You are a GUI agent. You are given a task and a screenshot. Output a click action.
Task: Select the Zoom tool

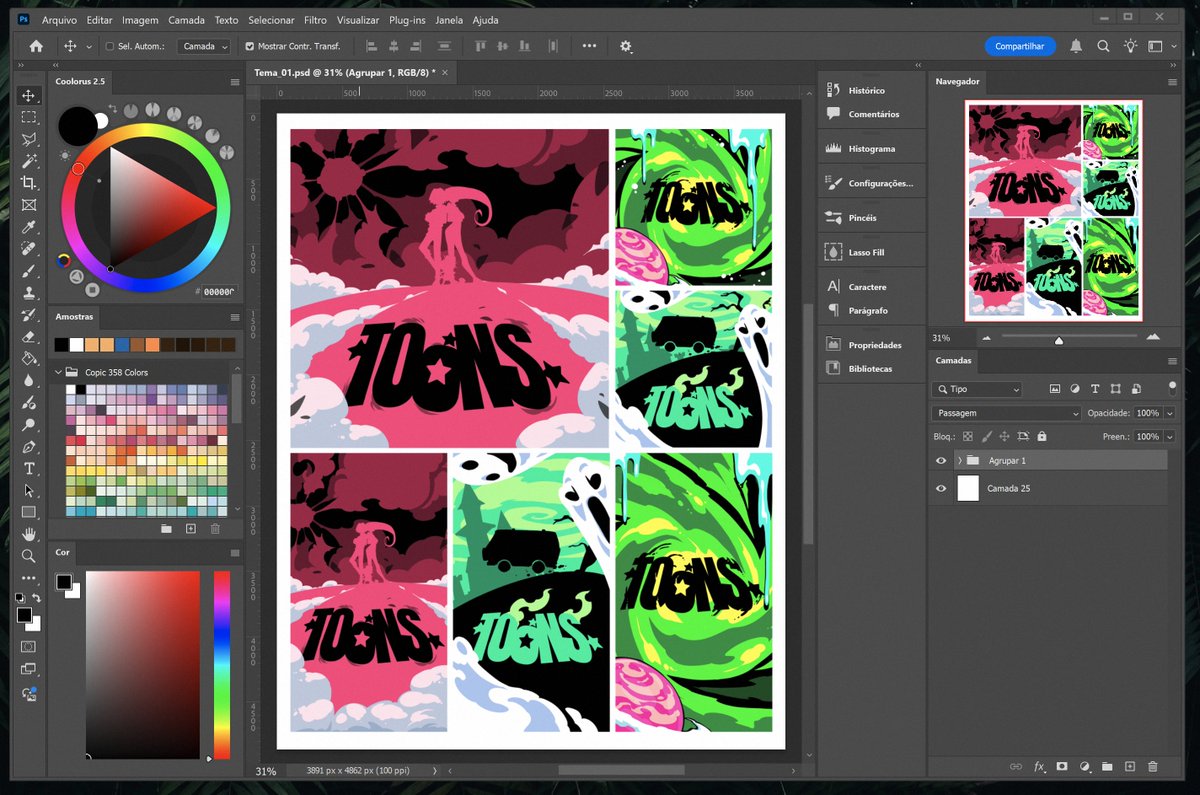point(29,556)
